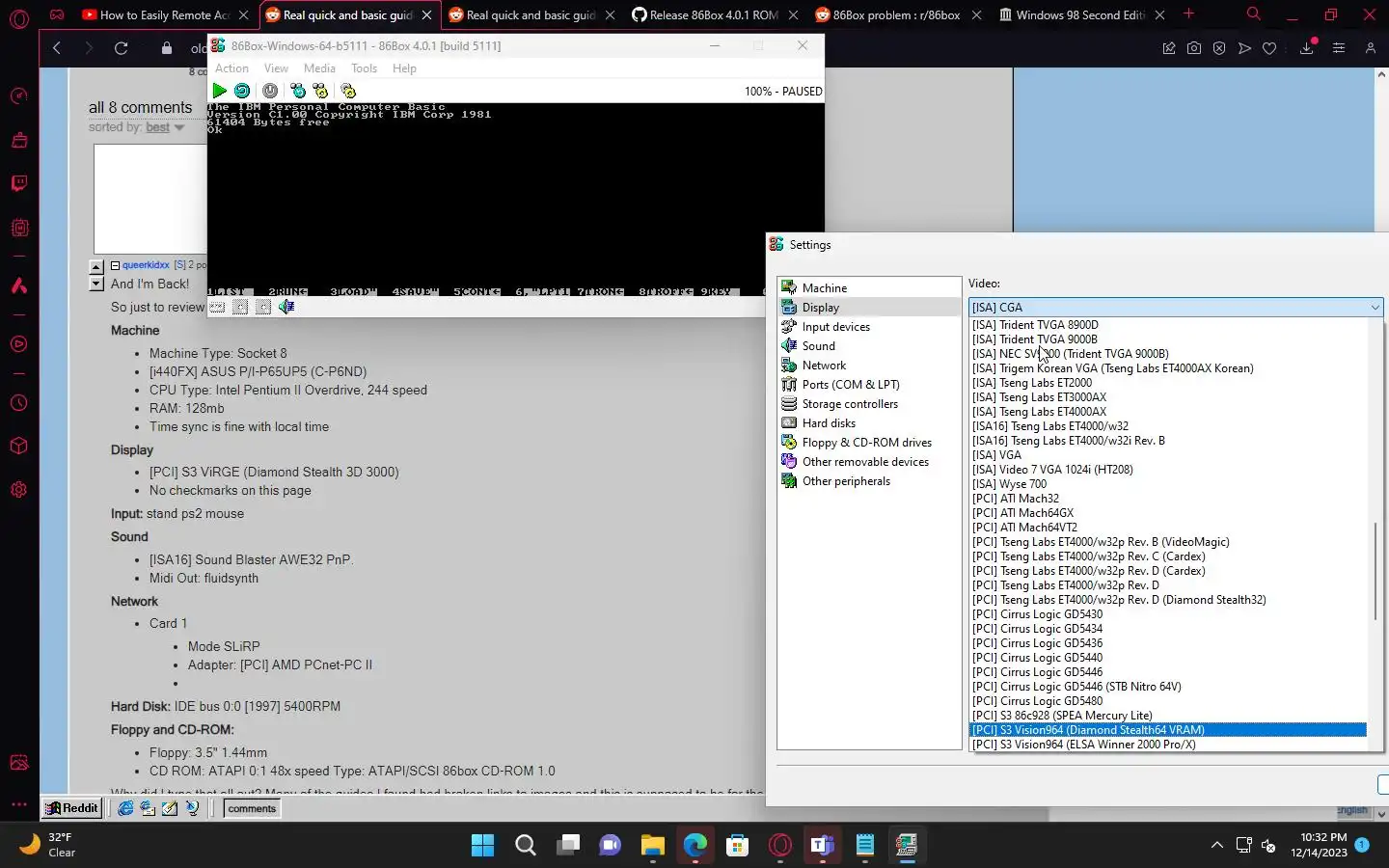Switch to the 'Windows 98 Second Edition' tab
The width and height of the screenshot is (1389, 868).
[1081, 14]
